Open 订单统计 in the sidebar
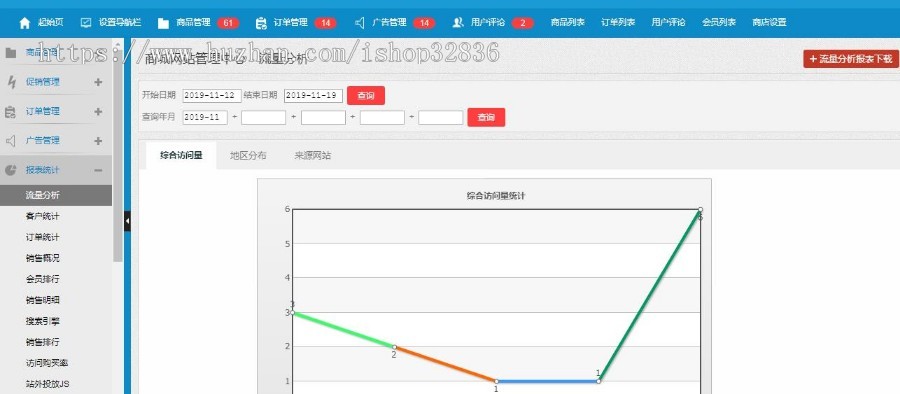 42,237
